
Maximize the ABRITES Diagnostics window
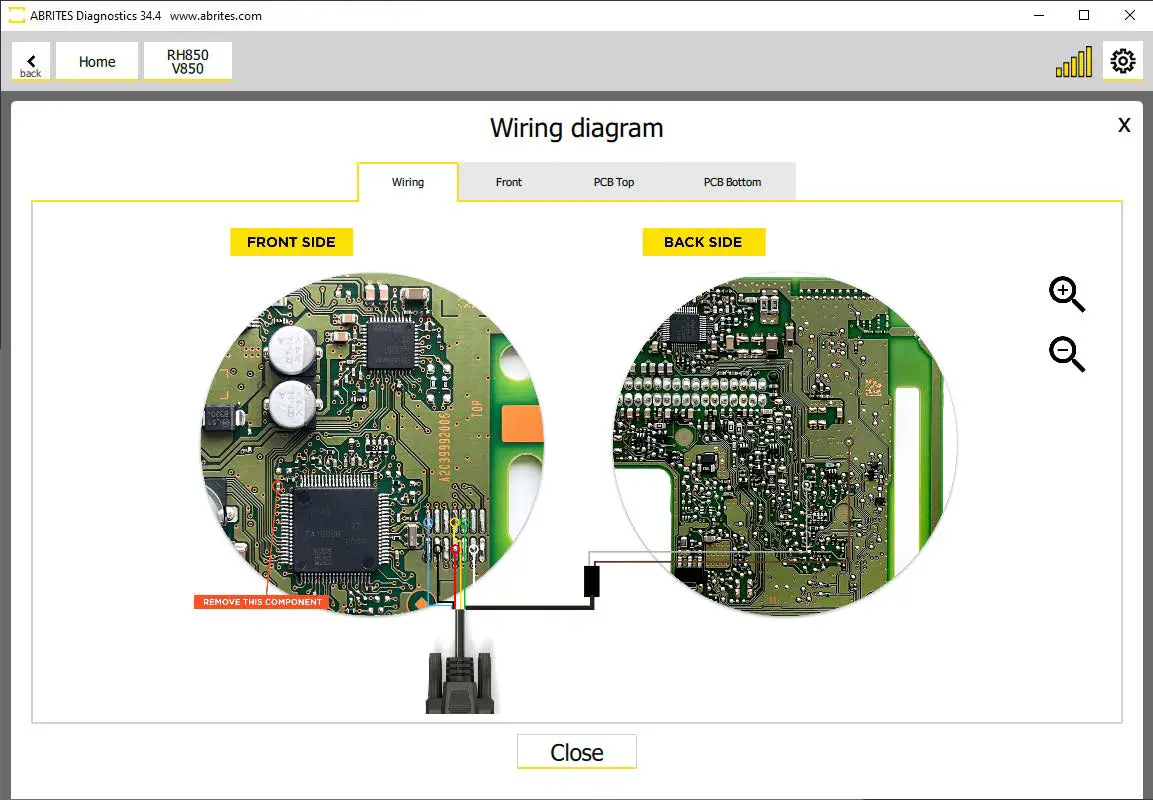[x=1084, y=15]
